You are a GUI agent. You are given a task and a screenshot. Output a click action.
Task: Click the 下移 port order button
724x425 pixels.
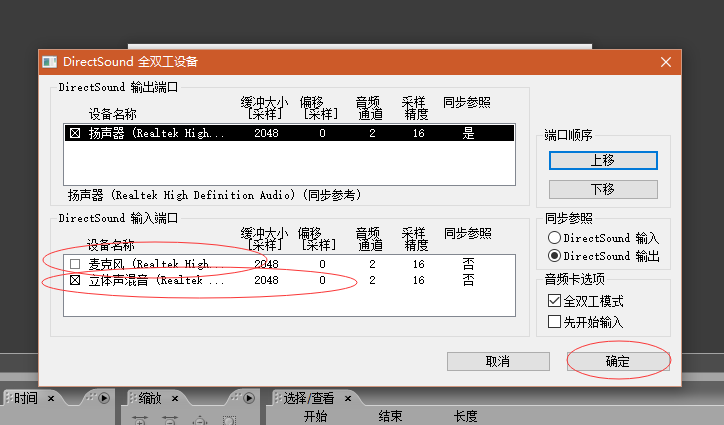click(603, 189)
